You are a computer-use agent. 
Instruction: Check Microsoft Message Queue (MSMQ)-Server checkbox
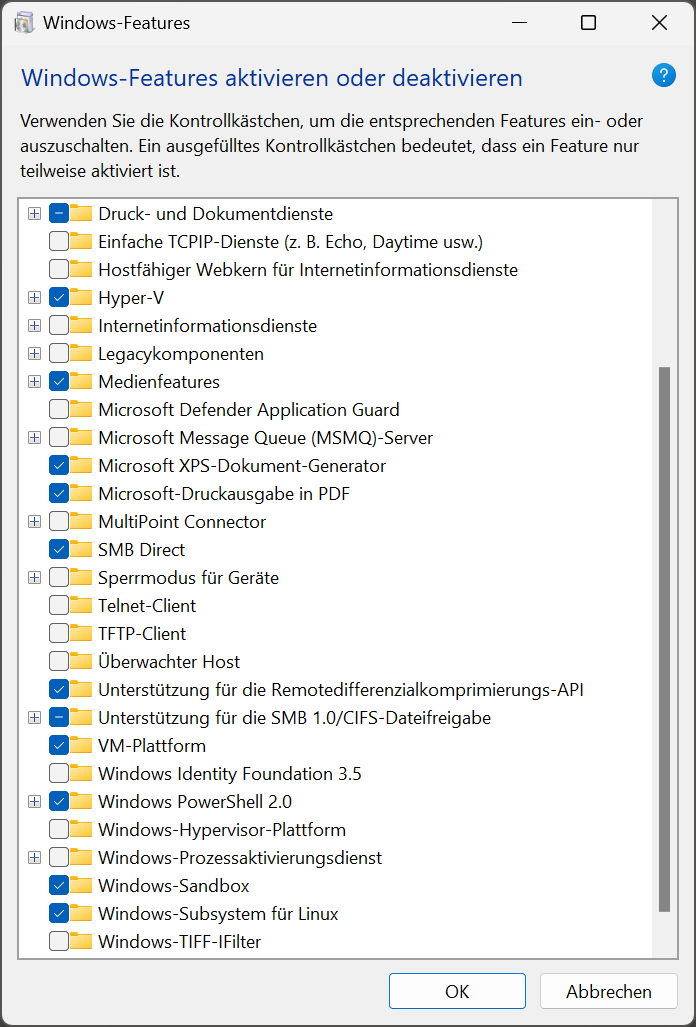(59, 438)
